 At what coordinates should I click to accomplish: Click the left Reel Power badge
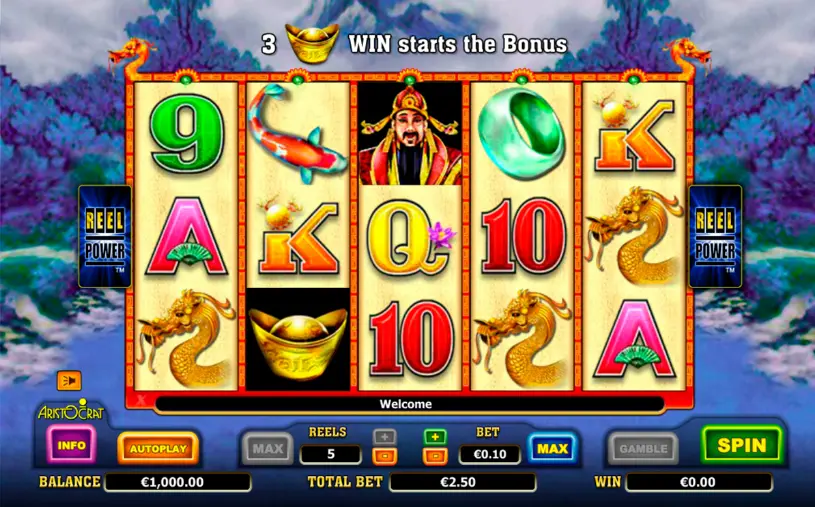(x=104, y=236)
